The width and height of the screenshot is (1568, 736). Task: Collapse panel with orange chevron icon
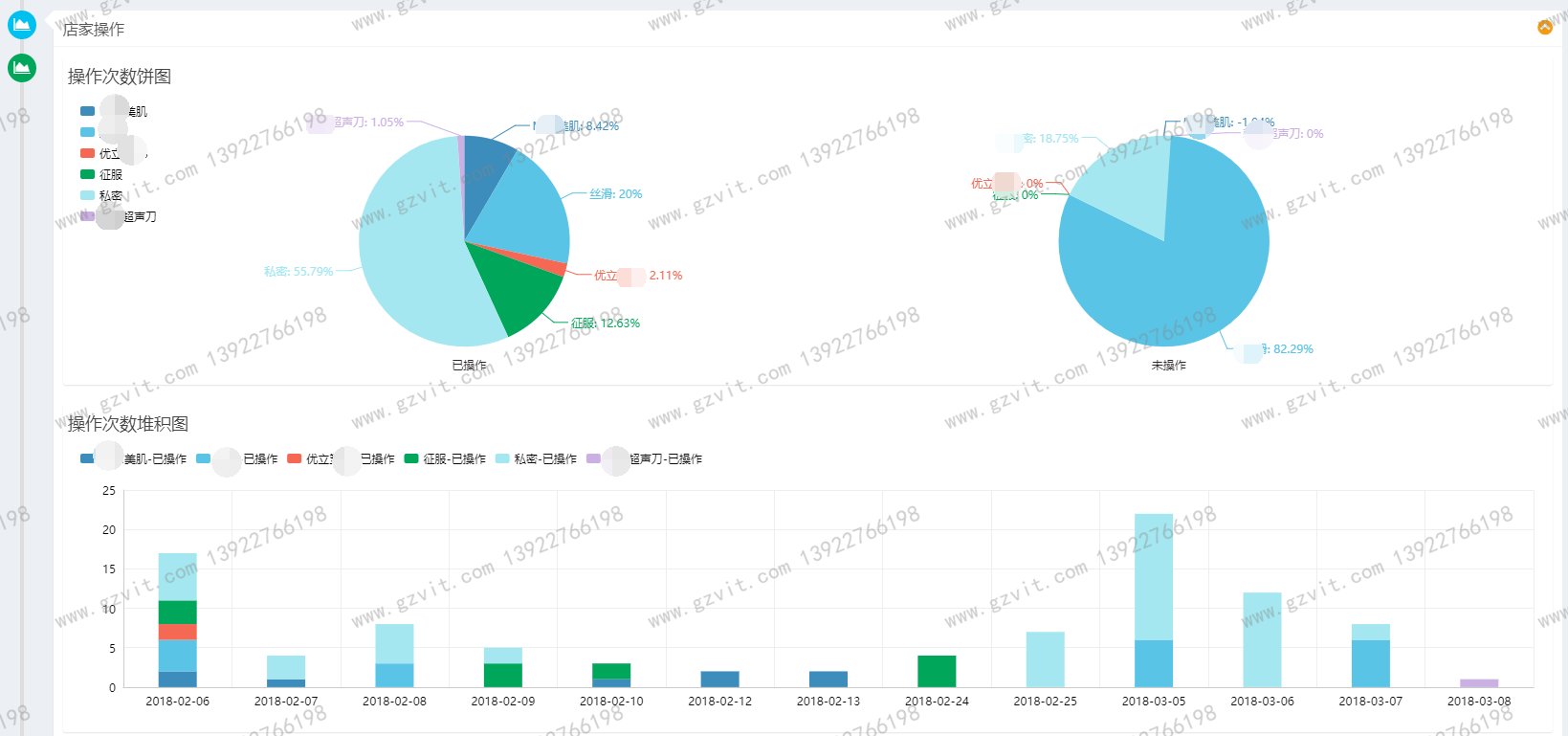click(1545, 27)
